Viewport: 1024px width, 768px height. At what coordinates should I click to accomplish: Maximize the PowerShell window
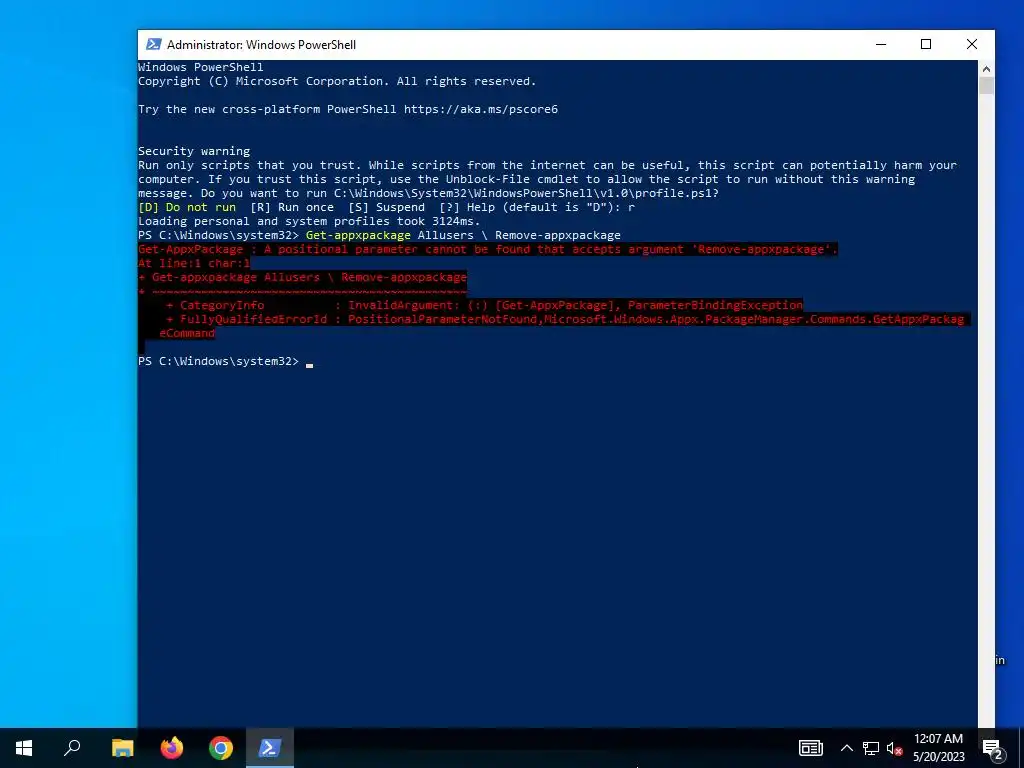coord(926,44)
